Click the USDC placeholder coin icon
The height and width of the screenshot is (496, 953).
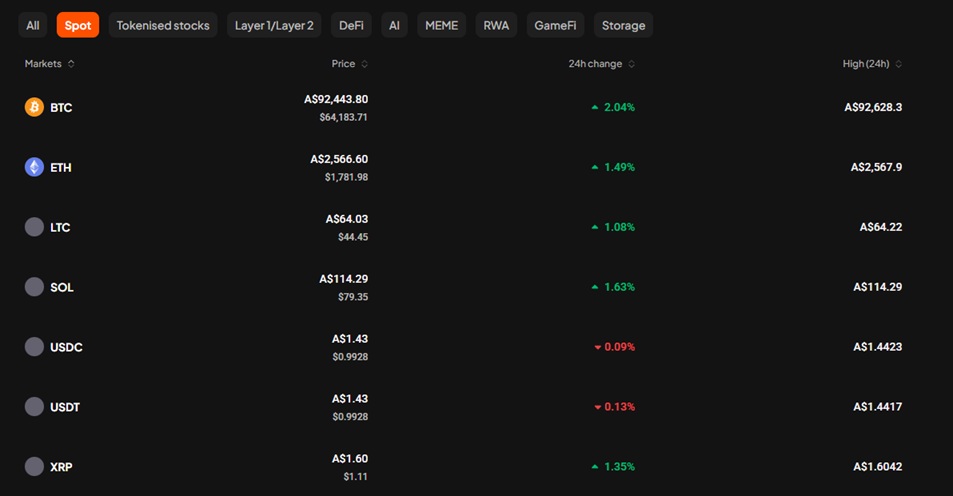(x=34, y=346)
